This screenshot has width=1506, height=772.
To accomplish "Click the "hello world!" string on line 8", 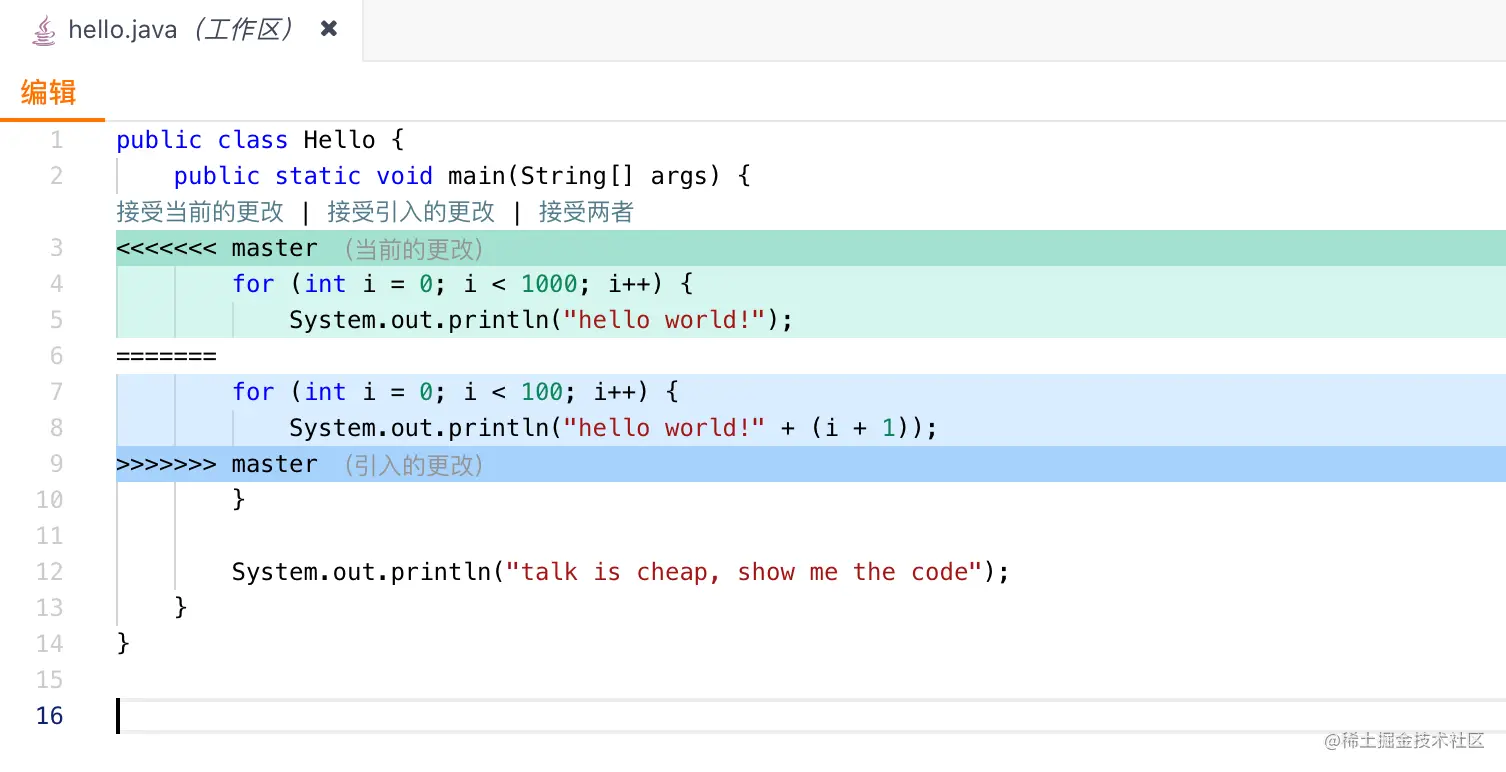I will pyautogui.click(x=664, y=428).
